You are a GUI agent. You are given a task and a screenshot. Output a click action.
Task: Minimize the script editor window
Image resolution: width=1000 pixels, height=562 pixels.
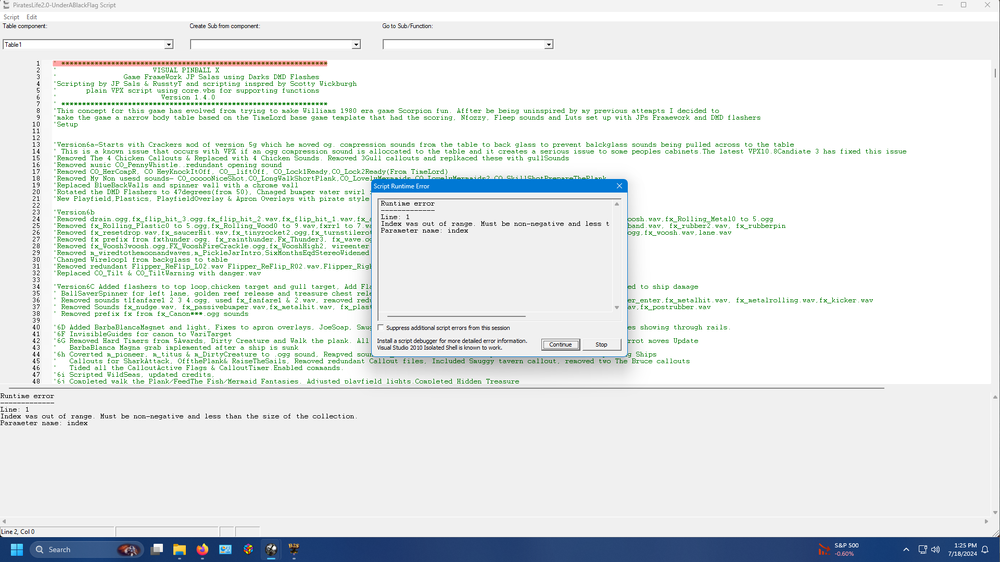(x=939, y=5)
